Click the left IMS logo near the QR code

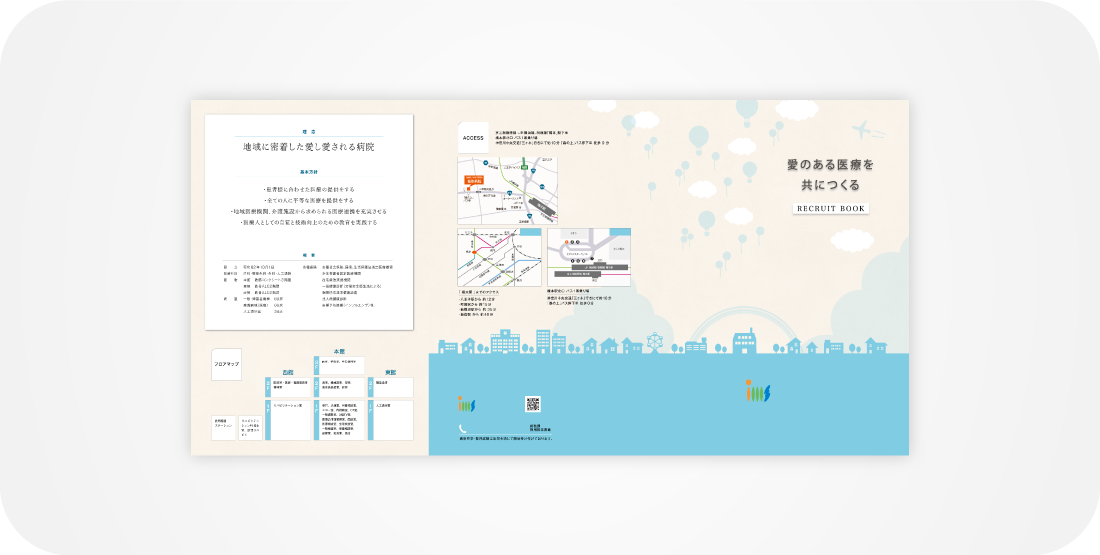[465, 404]
